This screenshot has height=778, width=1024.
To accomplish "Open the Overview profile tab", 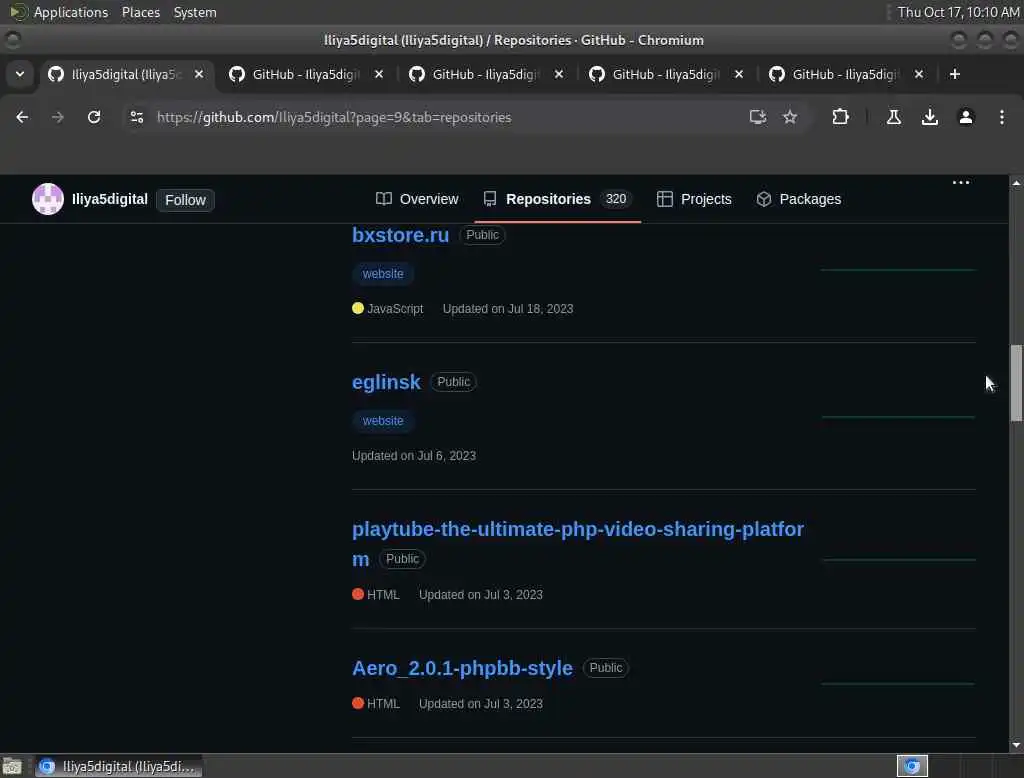I will (x=417, y=199).
